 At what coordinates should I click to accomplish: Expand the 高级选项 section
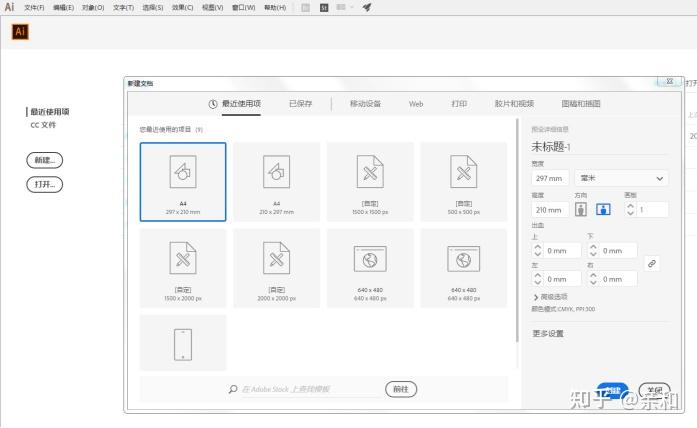pos(550,297)
